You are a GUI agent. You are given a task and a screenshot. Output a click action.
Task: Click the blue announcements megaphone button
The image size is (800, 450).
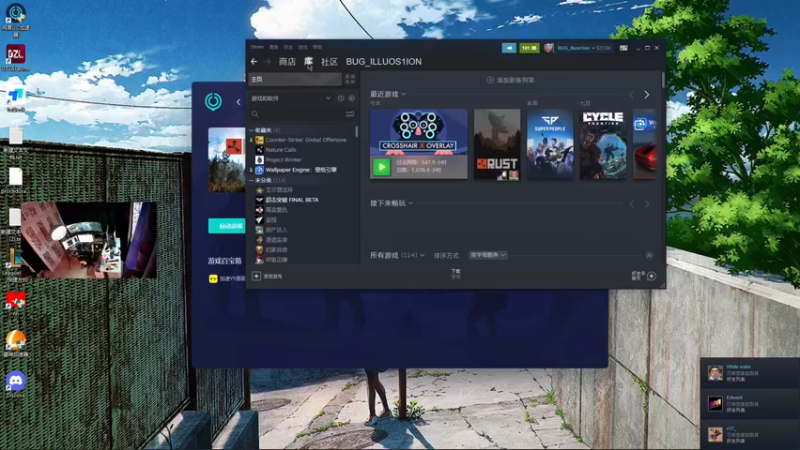pyautogui.click(x=509, y=48)
